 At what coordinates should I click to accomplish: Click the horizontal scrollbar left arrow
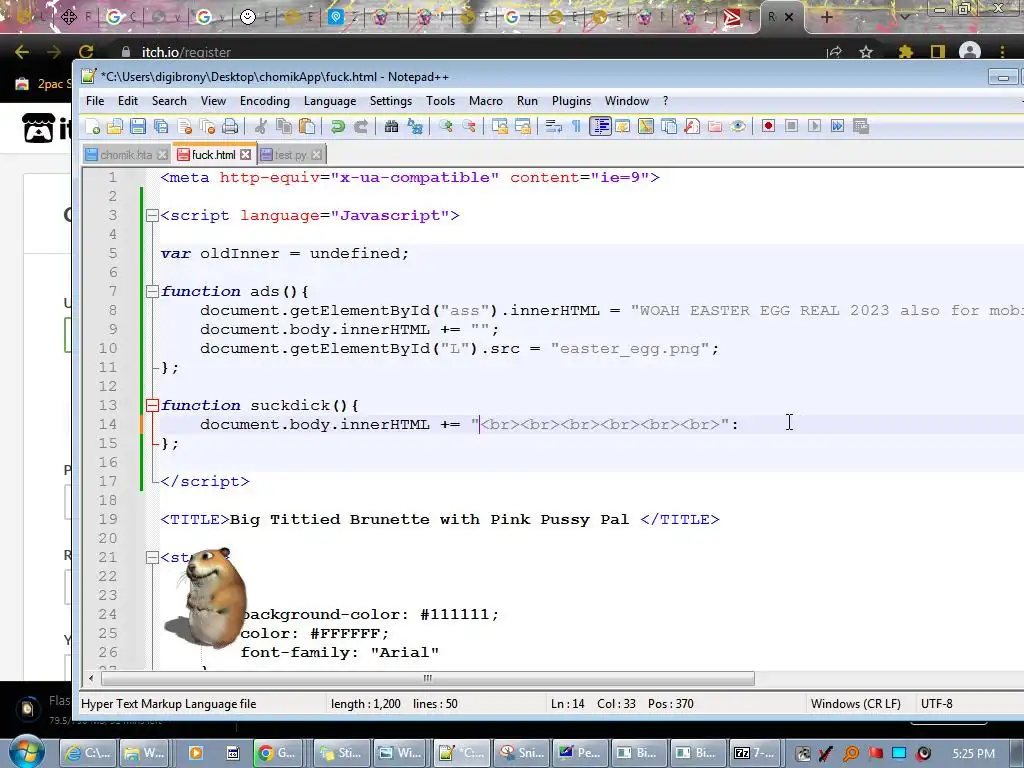[91, 679]
